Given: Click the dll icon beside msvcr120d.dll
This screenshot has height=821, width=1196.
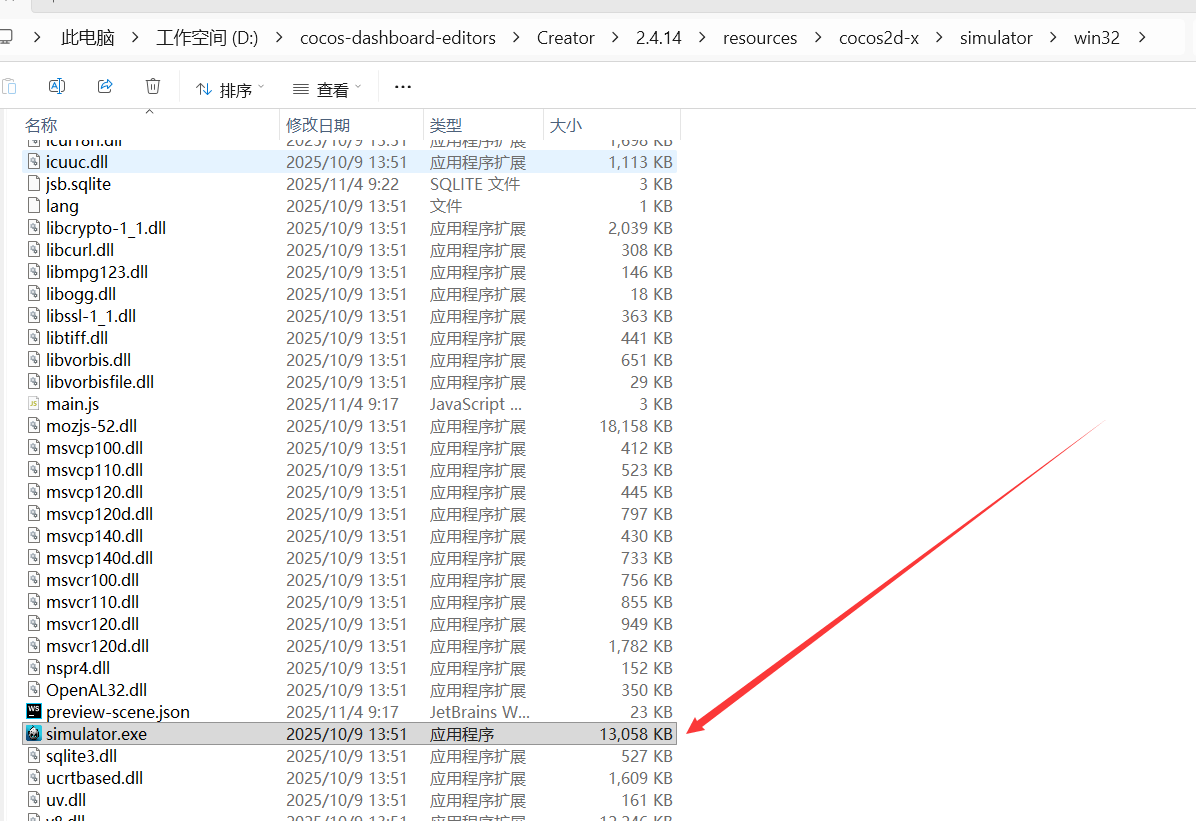Looking at the screenshot, I should click(x=34, y=646).
